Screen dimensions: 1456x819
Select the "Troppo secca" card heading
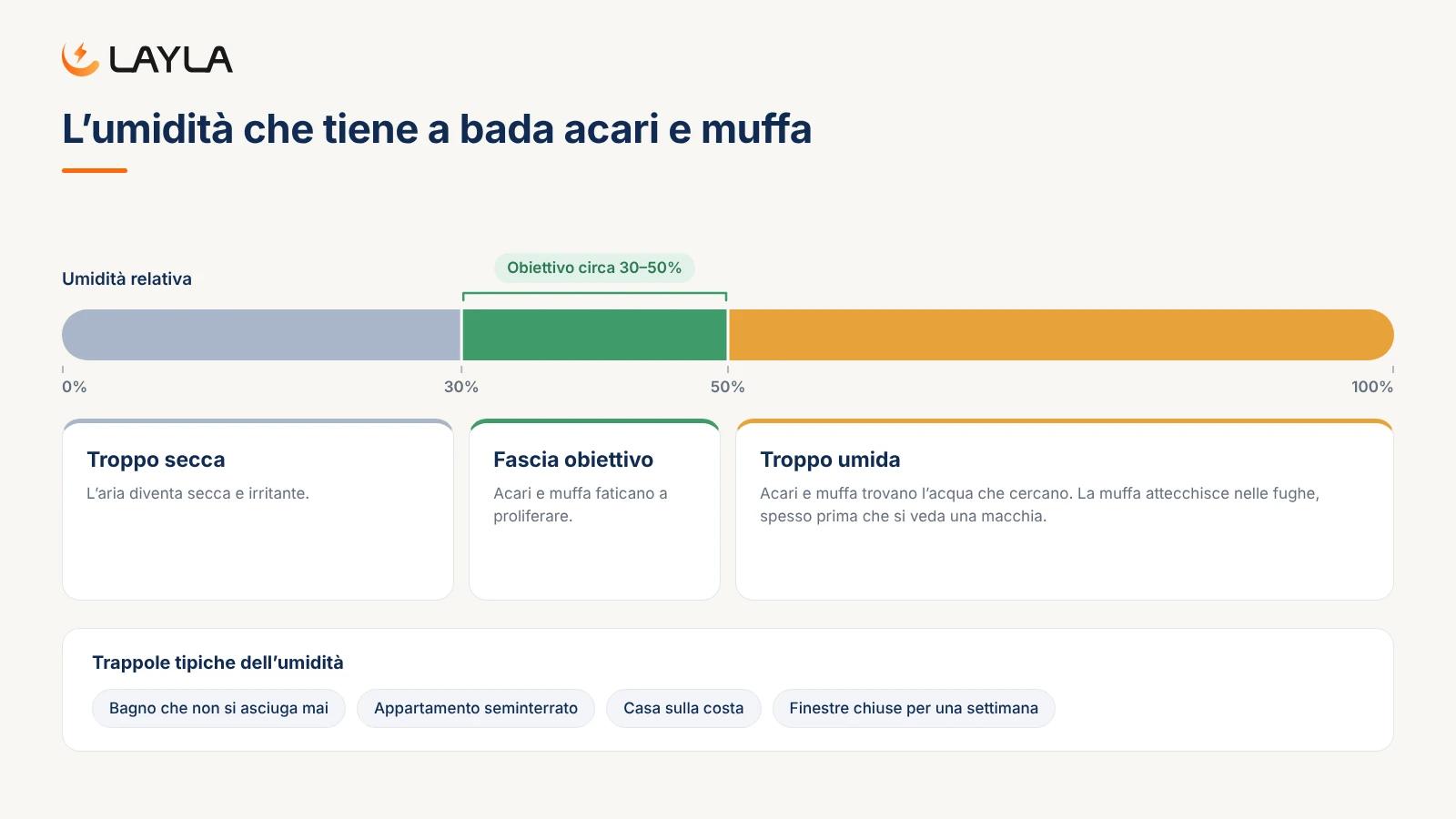point(156,460)
